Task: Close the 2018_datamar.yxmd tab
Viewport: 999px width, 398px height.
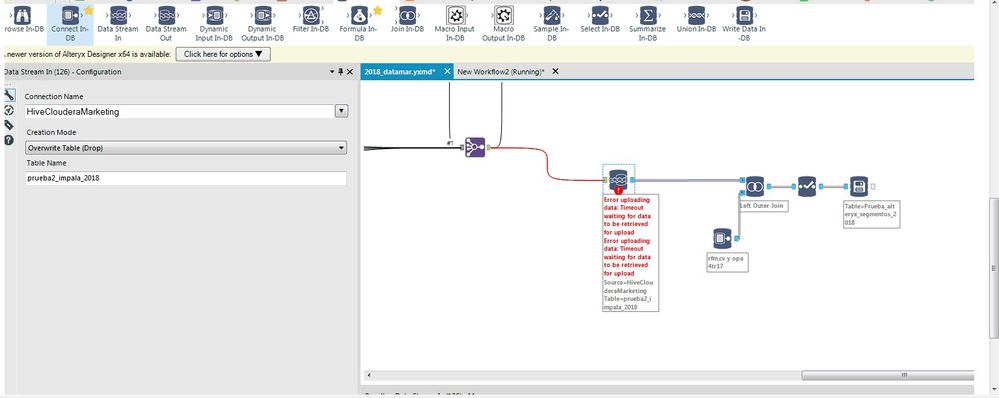Action: point(447,71)
